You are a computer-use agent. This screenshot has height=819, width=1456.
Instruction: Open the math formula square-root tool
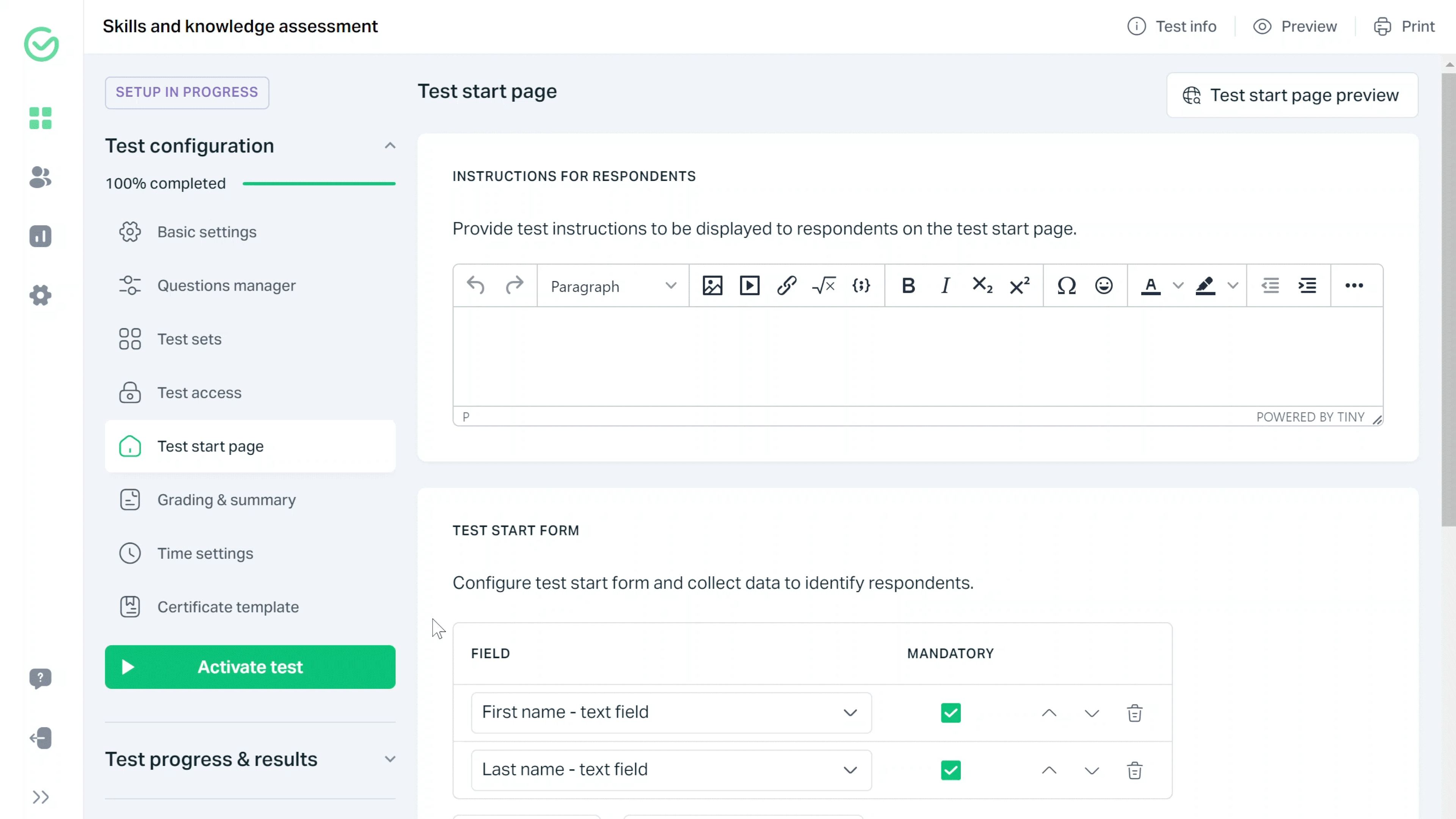coord(824,286)
